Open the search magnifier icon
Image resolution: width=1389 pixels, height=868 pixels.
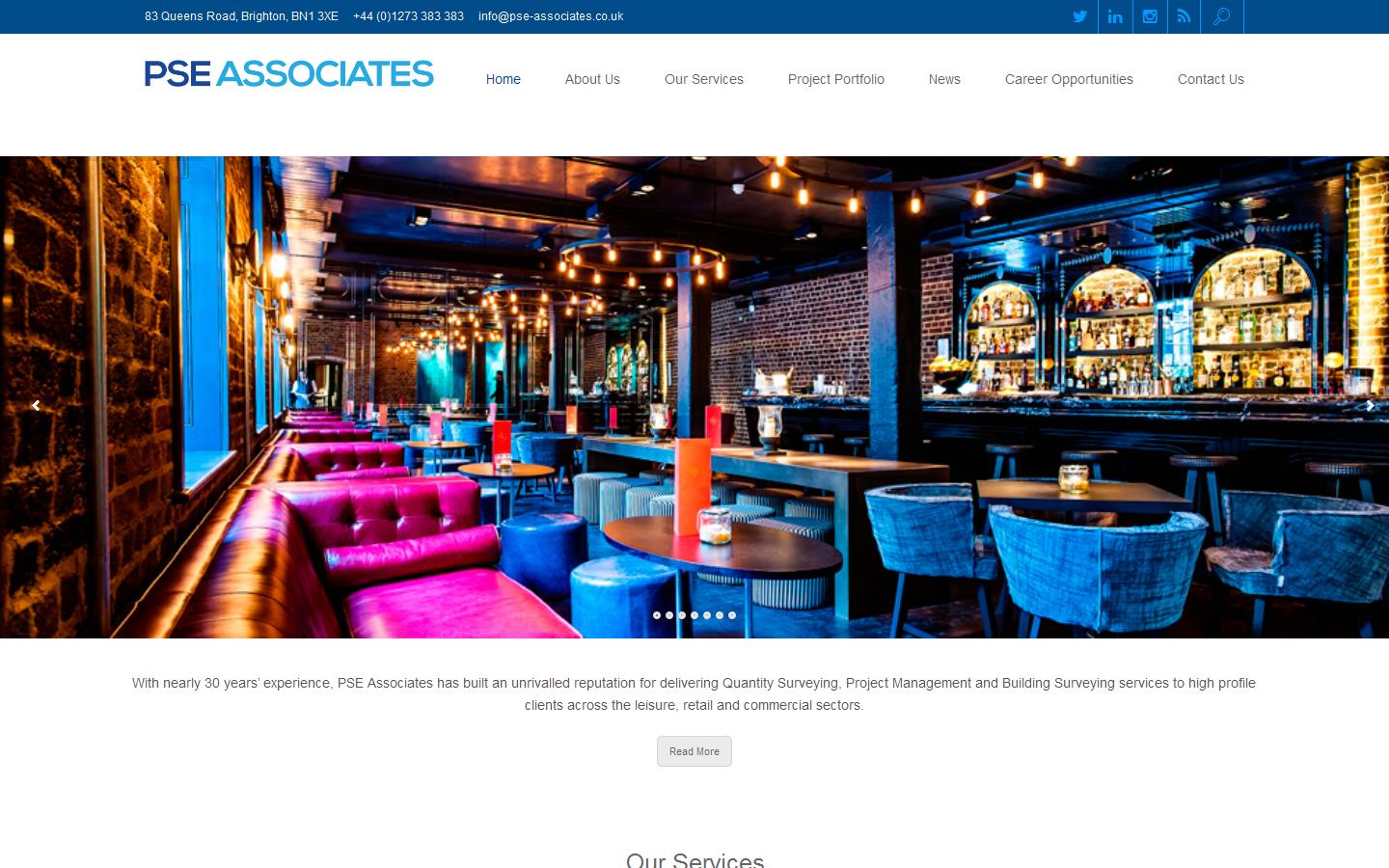coord(1222,16)
